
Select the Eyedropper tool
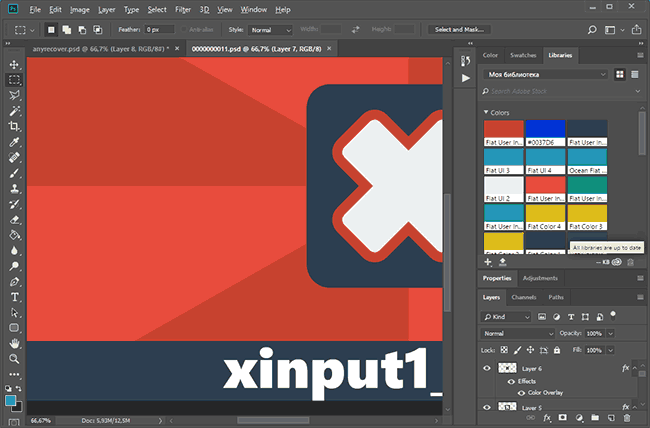click(x=15, y=142)
